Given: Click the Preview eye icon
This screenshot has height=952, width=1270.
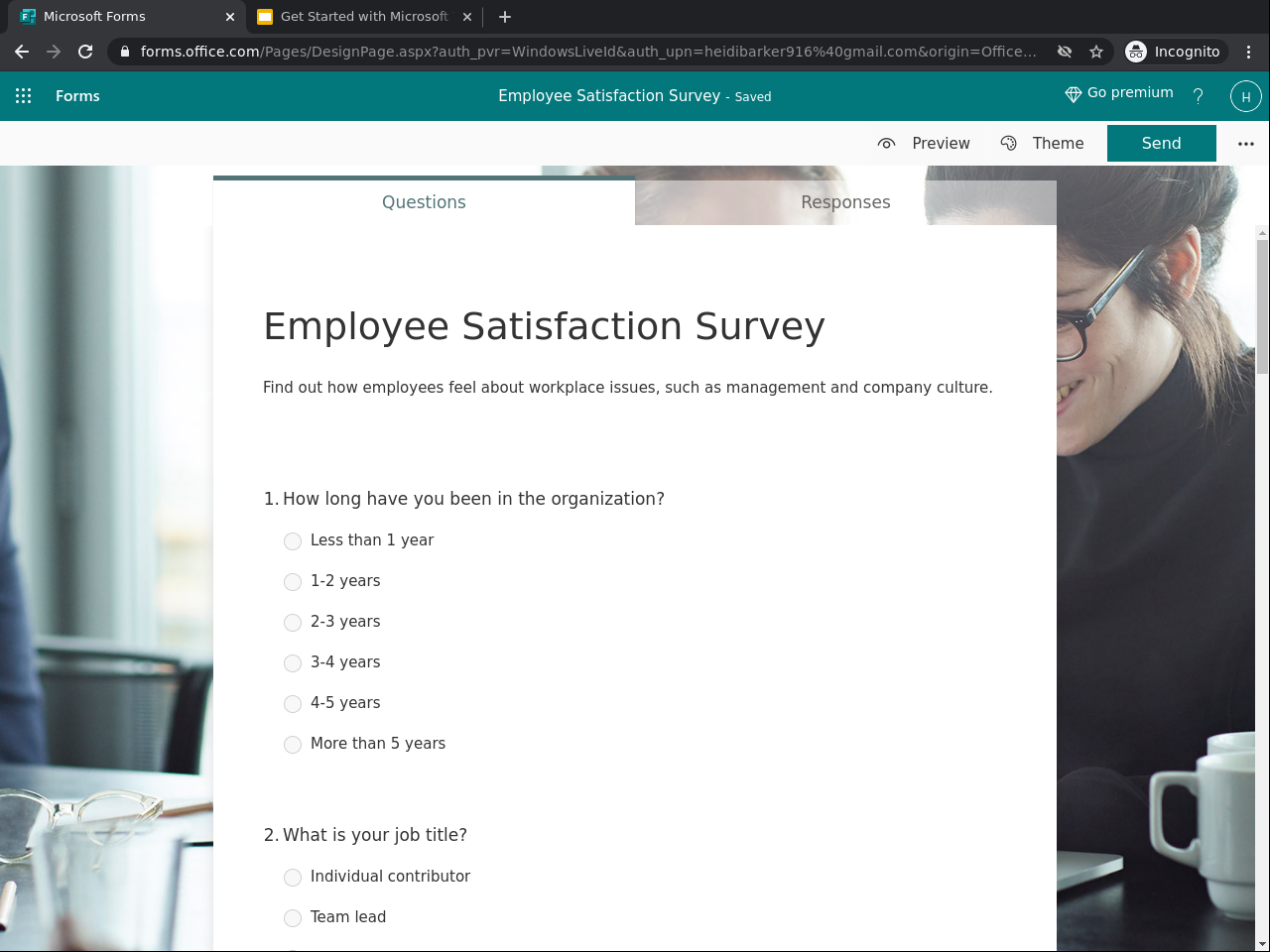Looking at the screenshot, I should coord(887,144).
